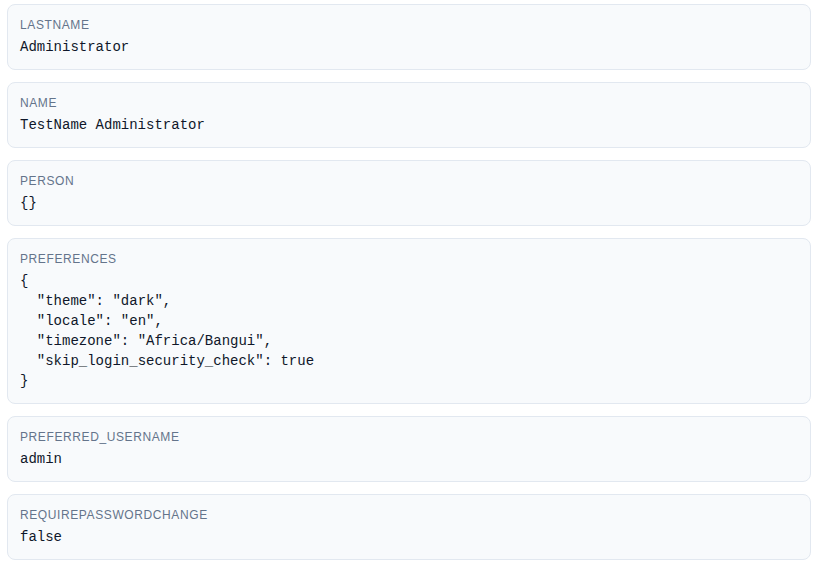820x571 pixels.
Task: Select the empty braces under PERSON
Action: [28, 203]
